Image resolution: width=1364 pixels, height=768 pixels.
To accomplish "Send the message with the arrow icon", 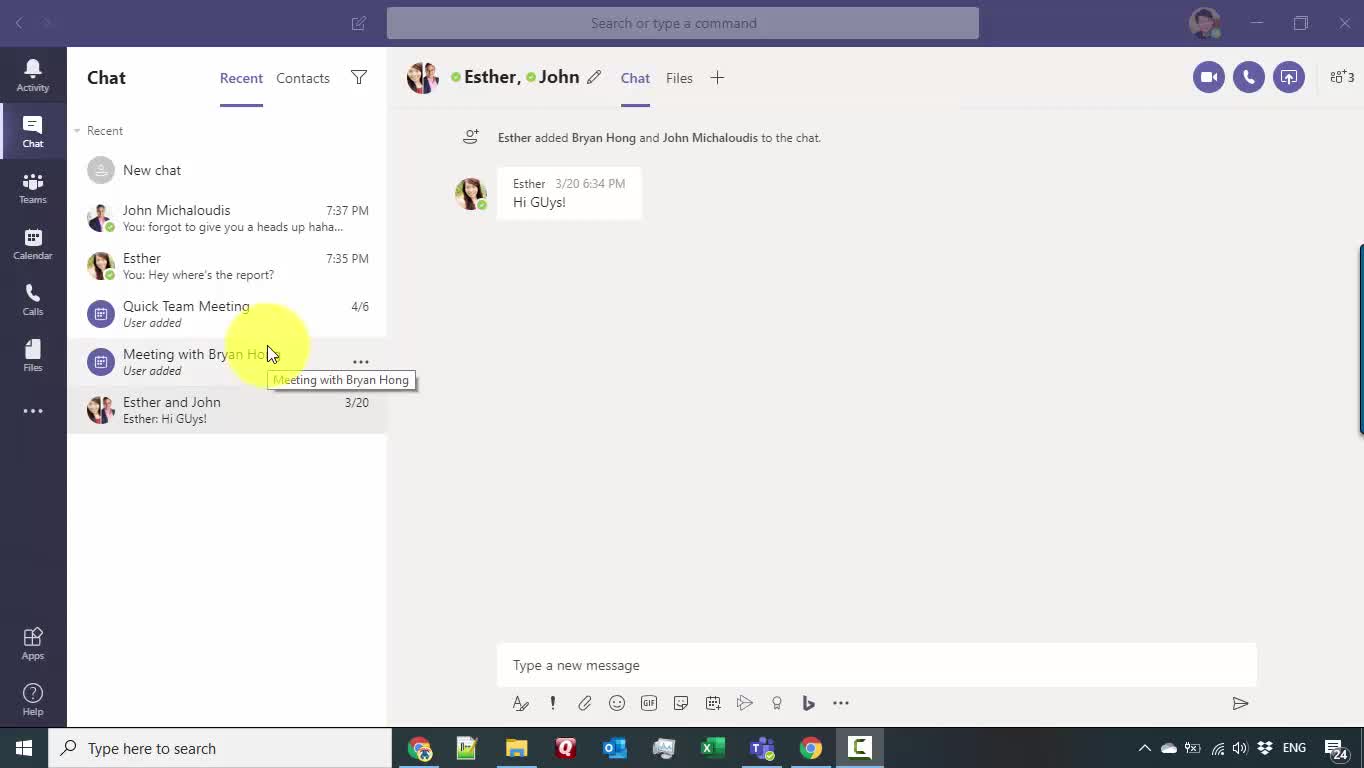I will click(x=1240, y=703).
